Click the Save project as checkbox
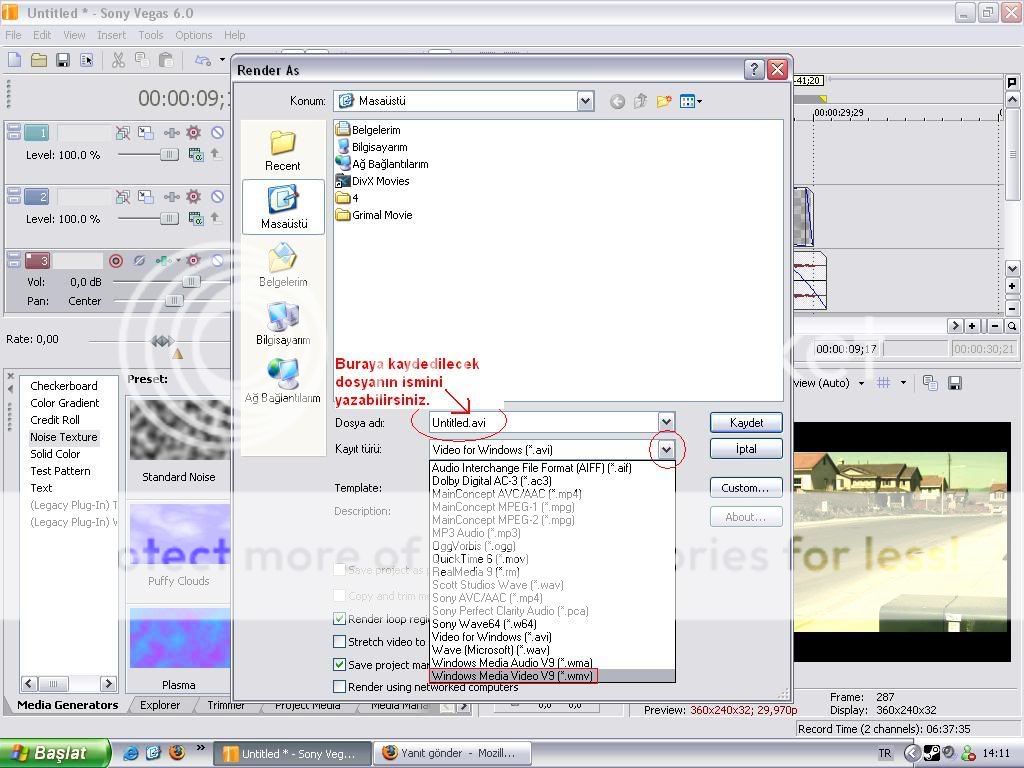 click(x=340, y=570)
